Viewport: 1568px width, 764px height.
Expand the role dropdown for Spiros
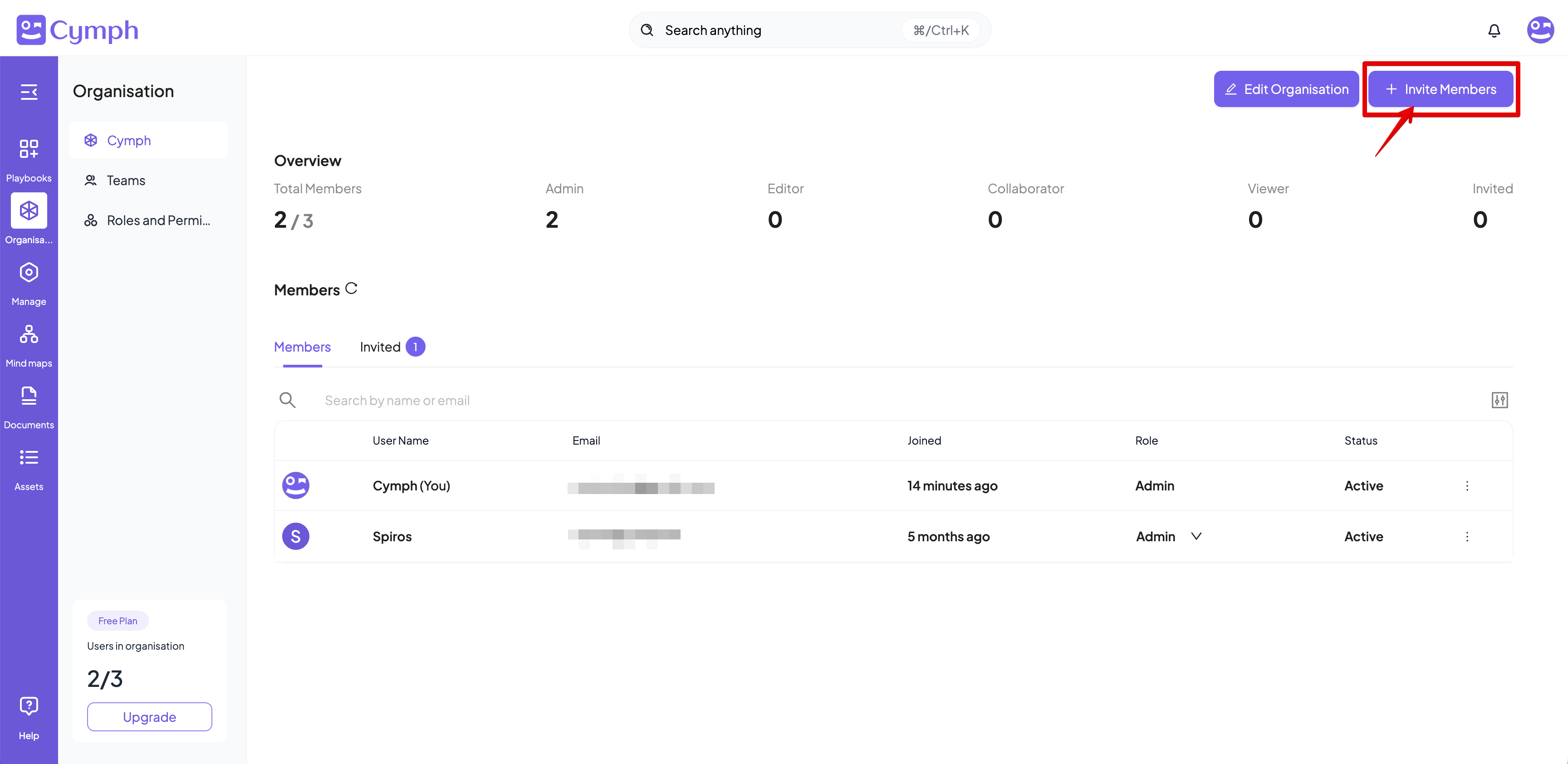point(1196,536)
